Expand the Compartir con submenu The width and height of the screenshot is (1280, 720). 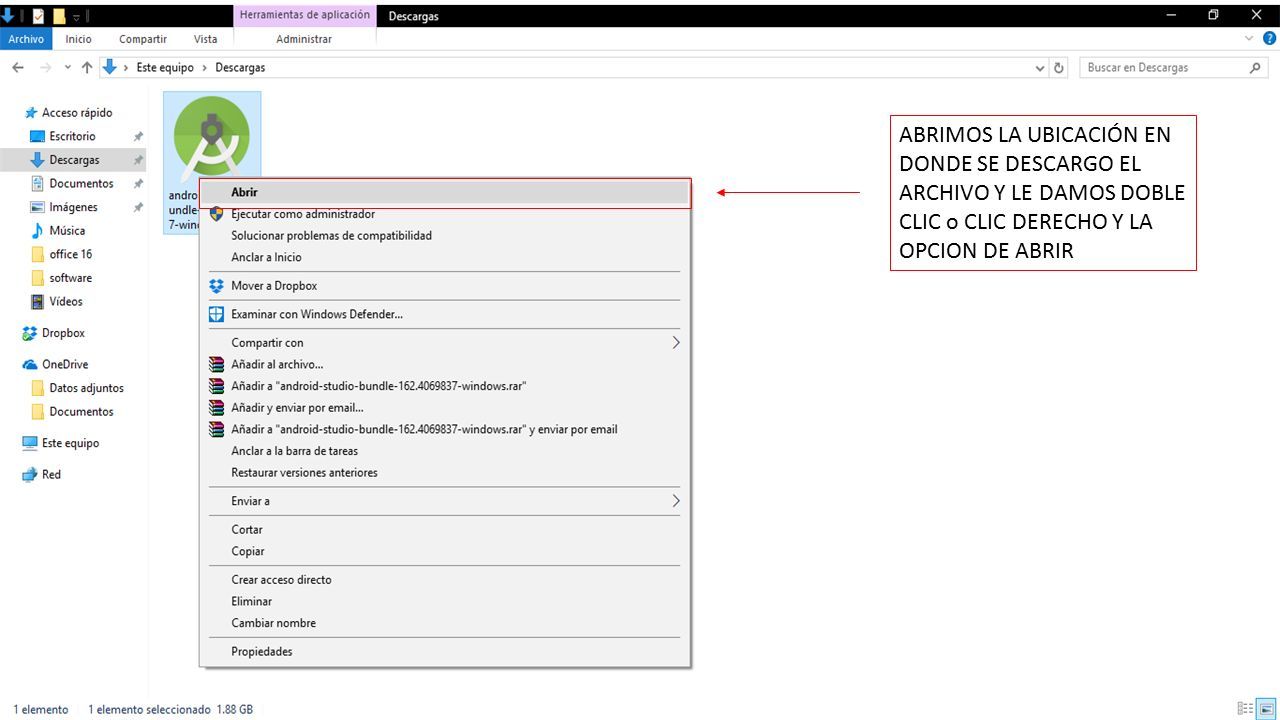click(445, 343)
